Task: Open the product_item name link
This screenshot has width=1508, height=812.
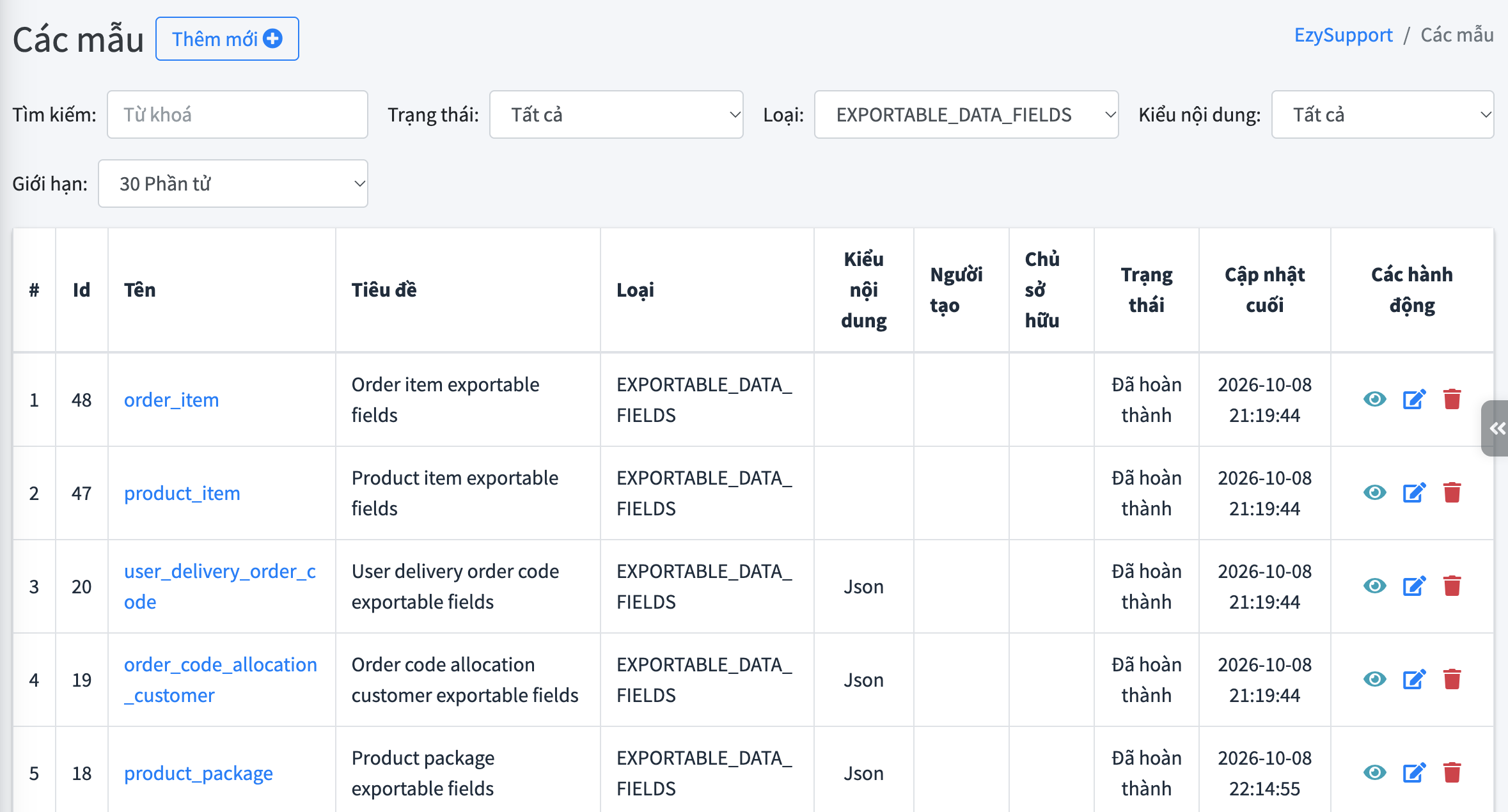Action: [x=182, y=493]
